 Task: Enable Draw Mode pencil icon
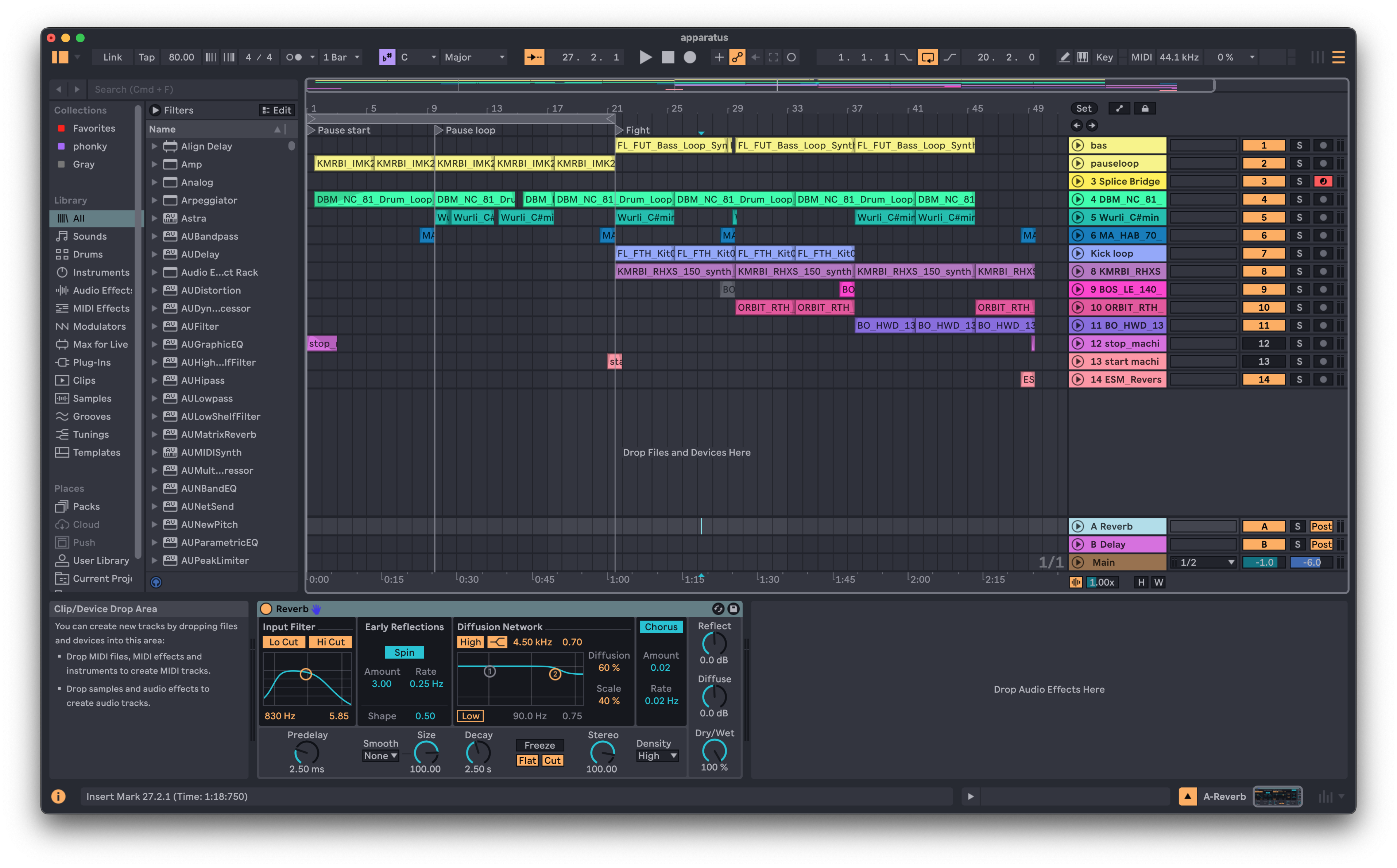(1064, 57)
